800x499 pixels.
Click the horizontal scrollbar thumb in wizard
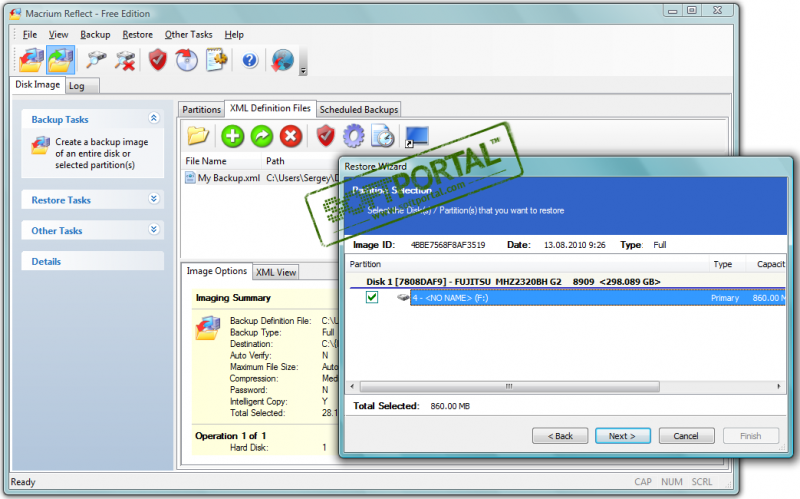coord(509,386)
